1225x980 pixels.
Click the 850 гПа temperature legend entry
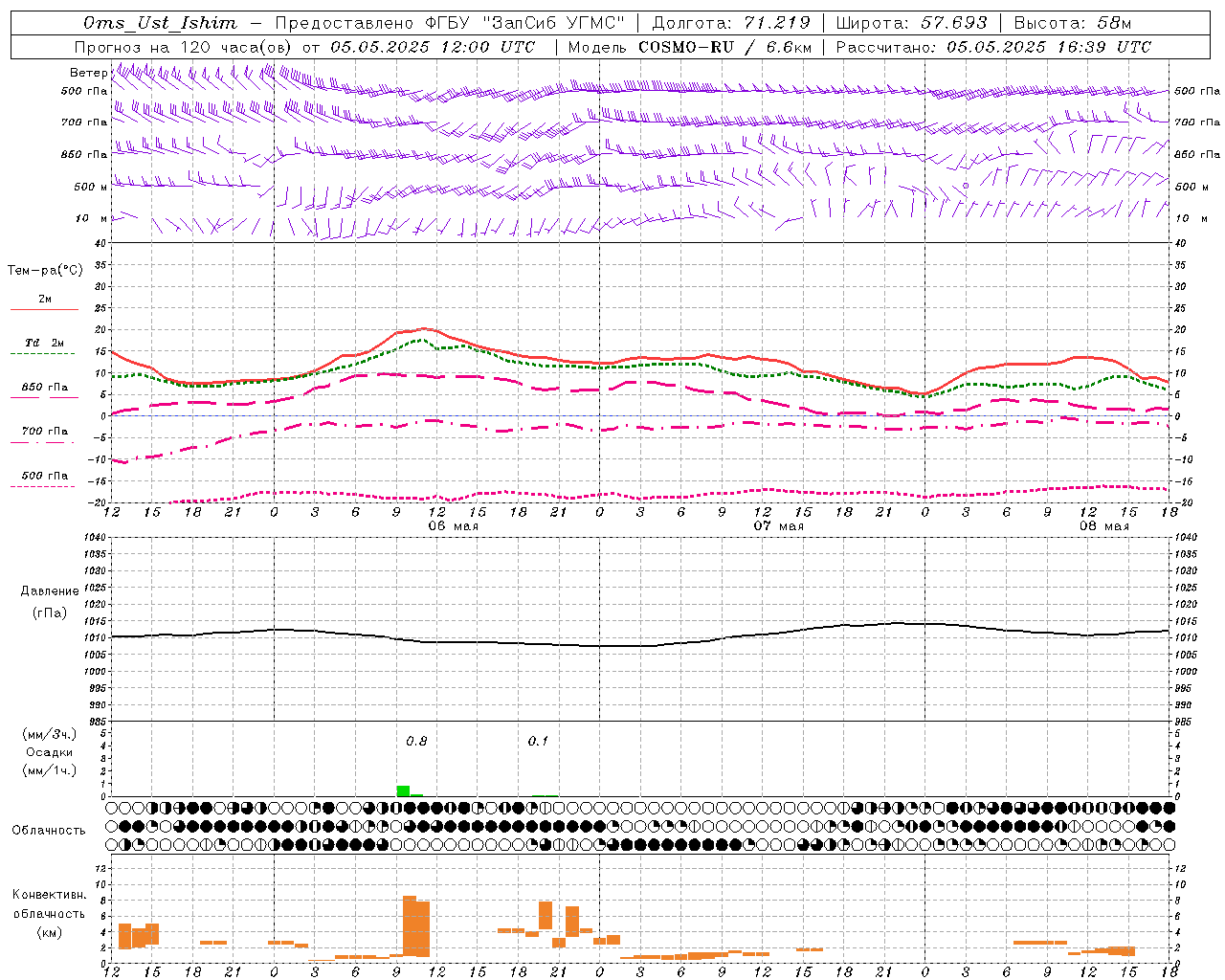(44, 388)
